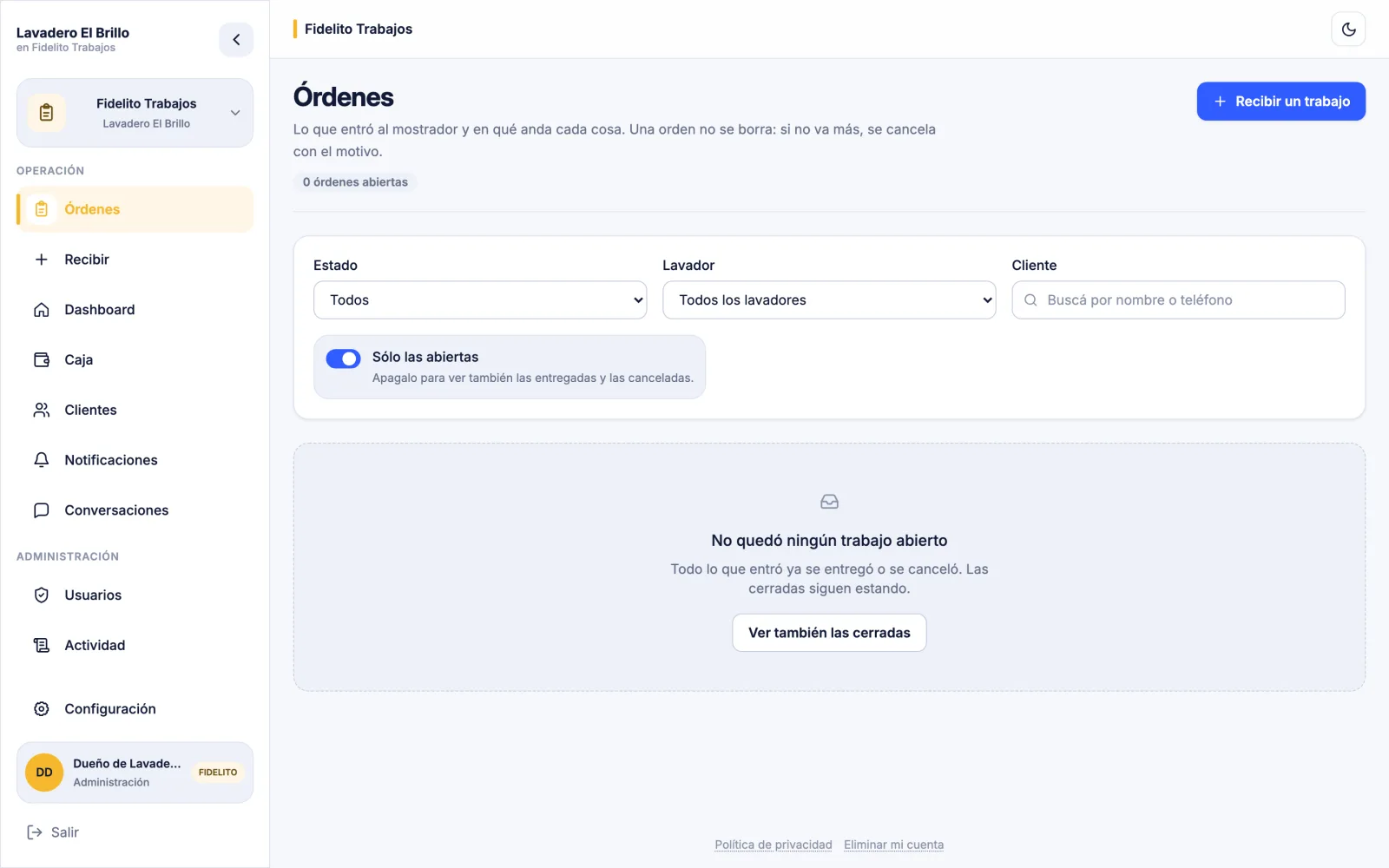Open the Política de privacidad link
Screen dimensions: 1389x868
[773, 845]
